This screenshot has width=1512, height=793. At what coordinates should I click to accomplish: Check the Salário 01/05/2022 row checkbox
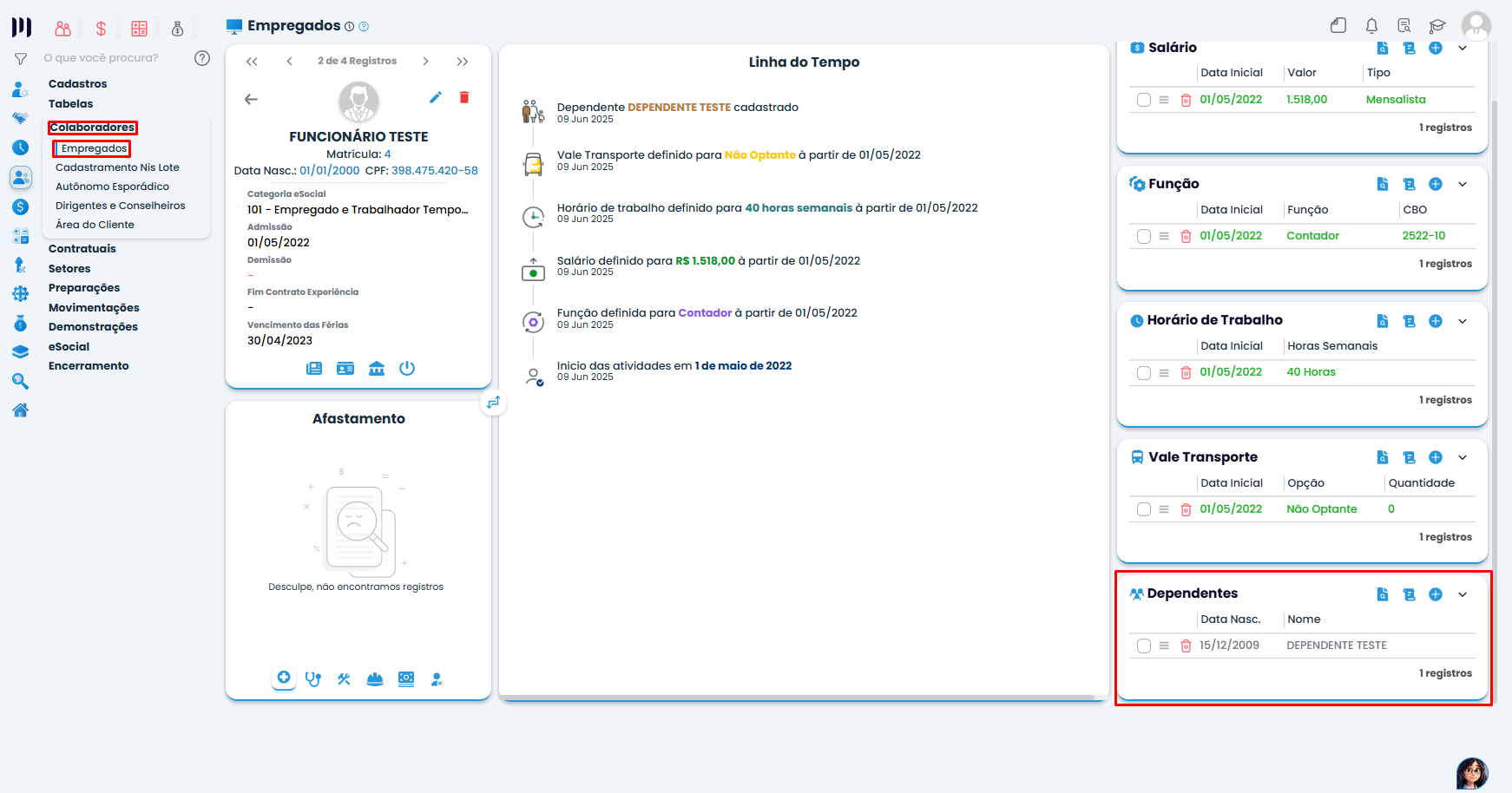[x=1144, y=100]
